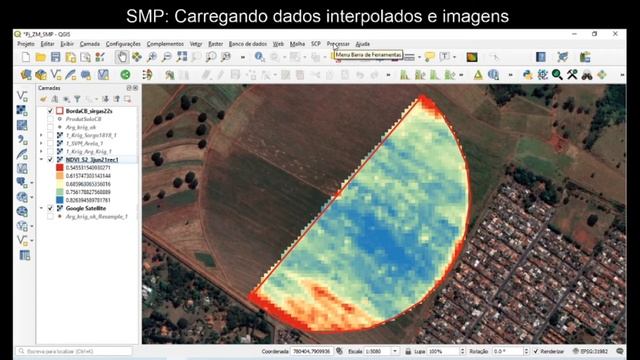
Task: Save the project with floppy disk icon
Action: 56,57
